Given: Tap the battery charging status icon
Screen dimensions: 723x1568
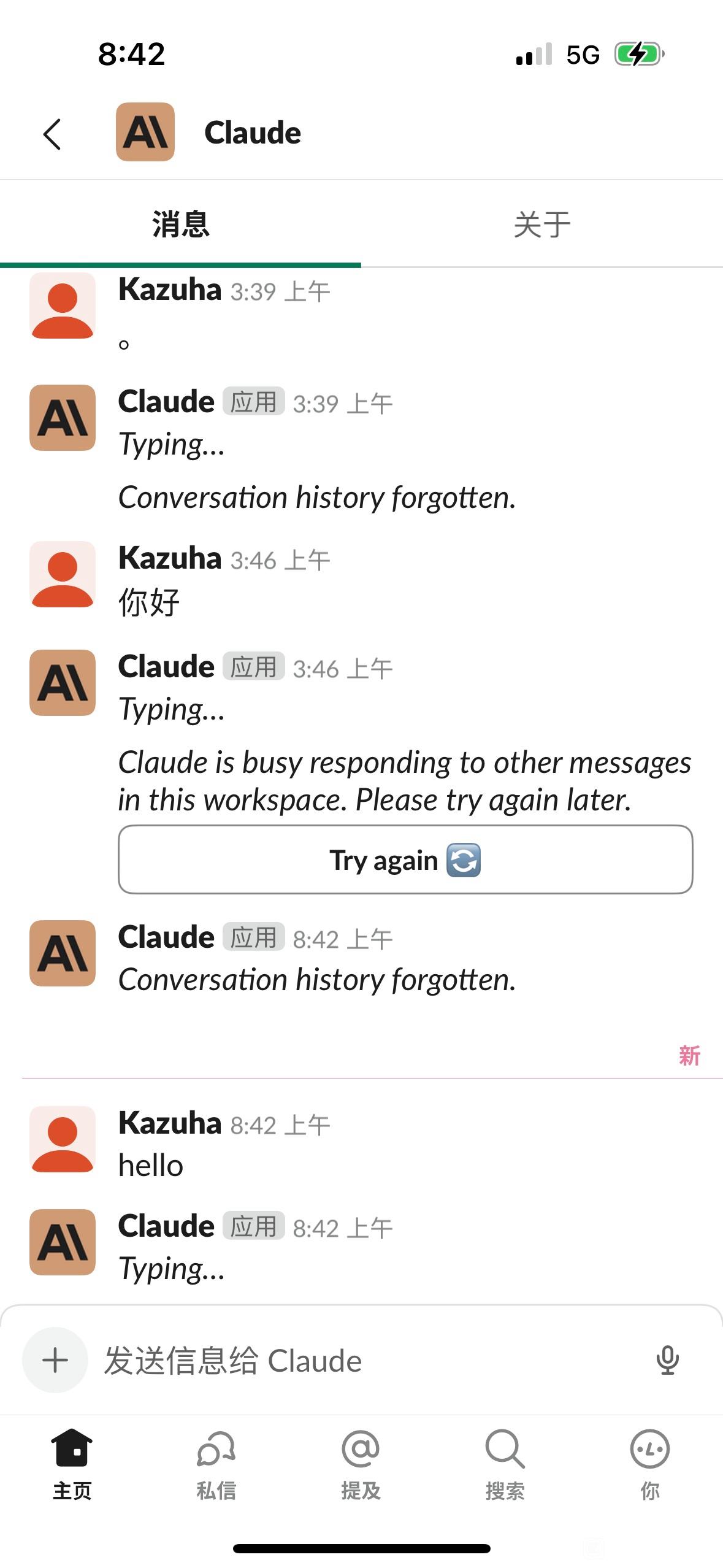Looking at the screenshot, I should [x=640, y=55].
